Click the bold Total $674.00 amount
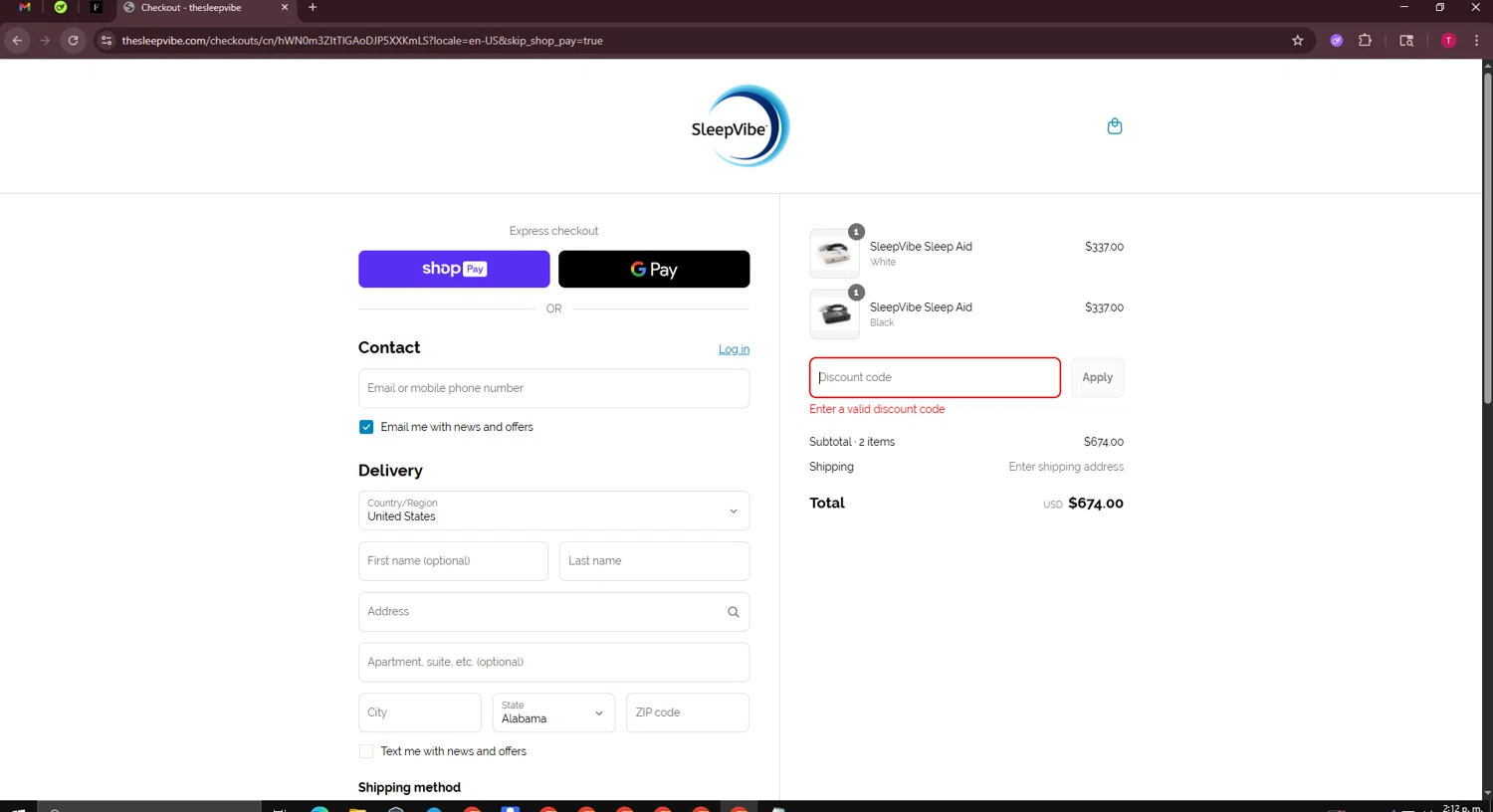This screenshot has width=1493, height=812. click(x=1096, y=504)
